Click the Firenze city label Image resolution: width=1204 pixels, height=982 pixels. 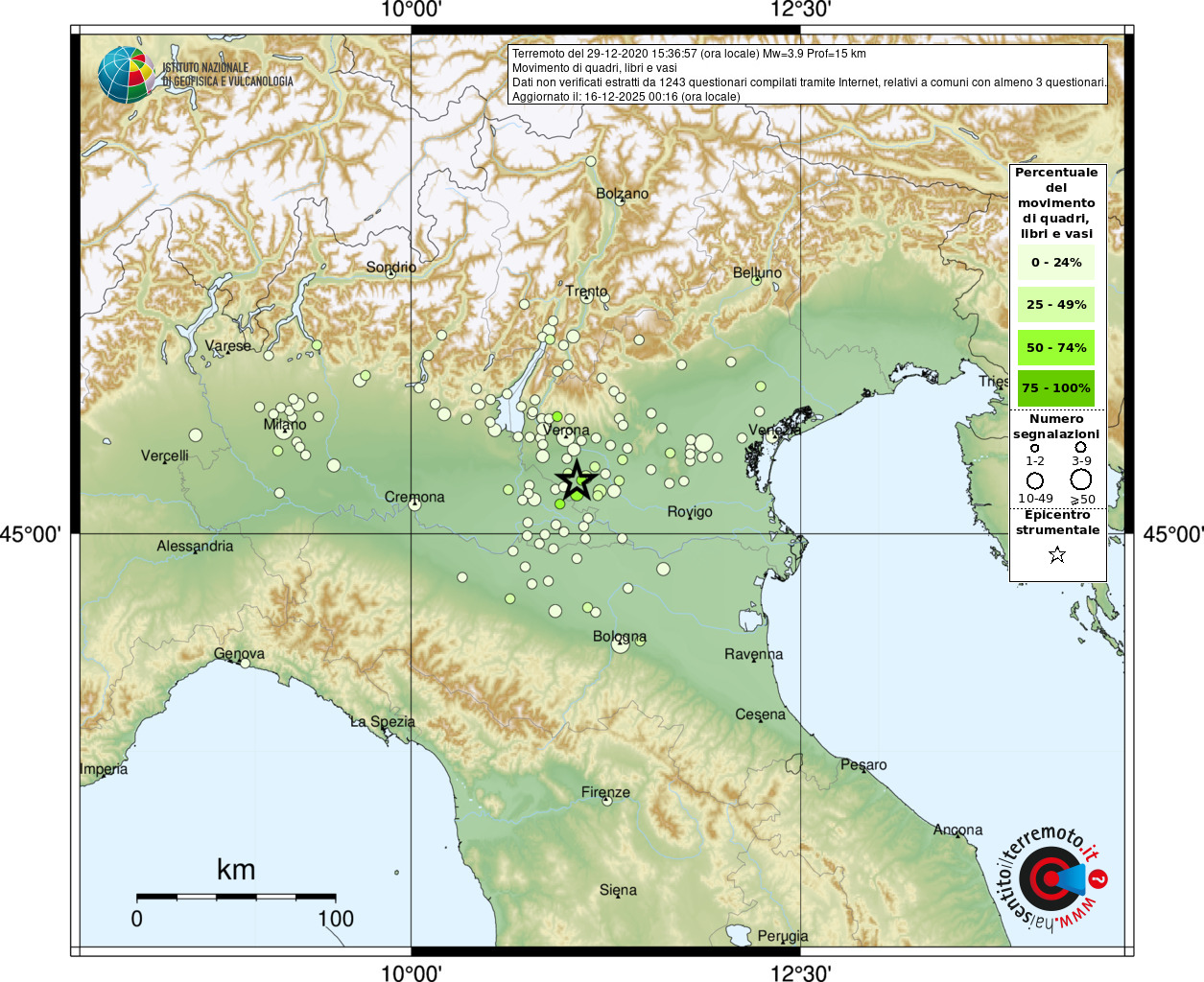click(605, 792)
